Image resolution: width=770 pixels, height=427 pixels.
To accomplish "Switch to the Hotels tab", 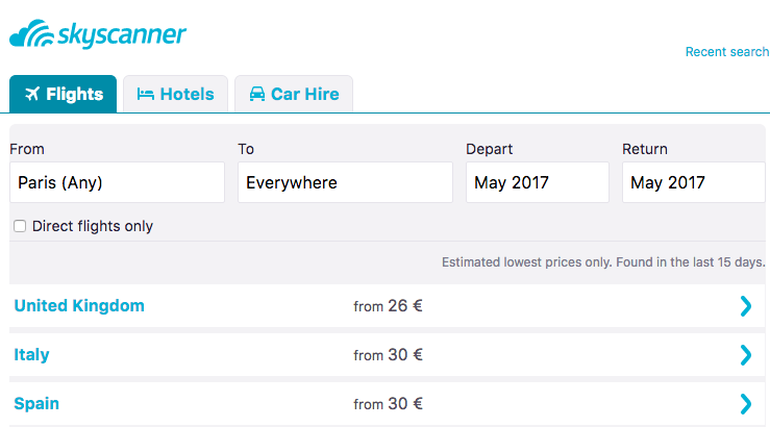I will pyautogui.click(x=175, y=94).
